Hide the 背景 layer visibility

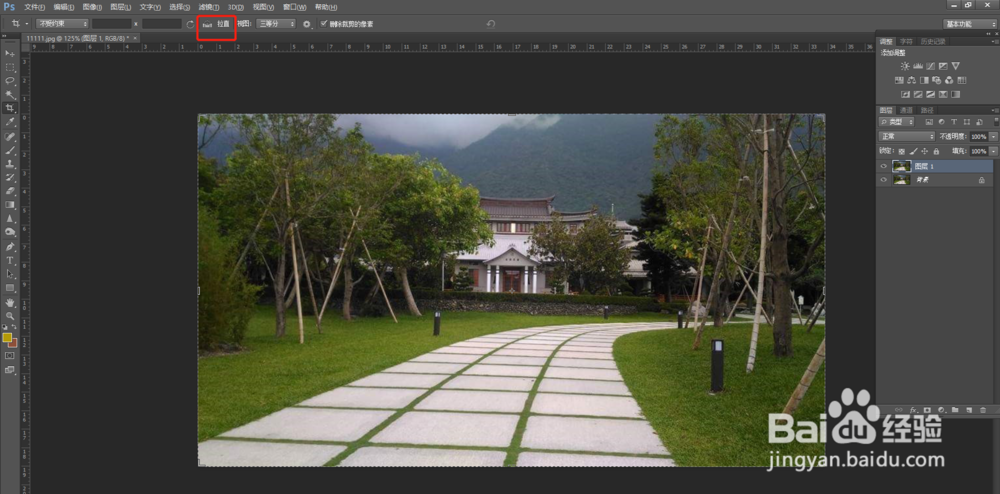883,180
